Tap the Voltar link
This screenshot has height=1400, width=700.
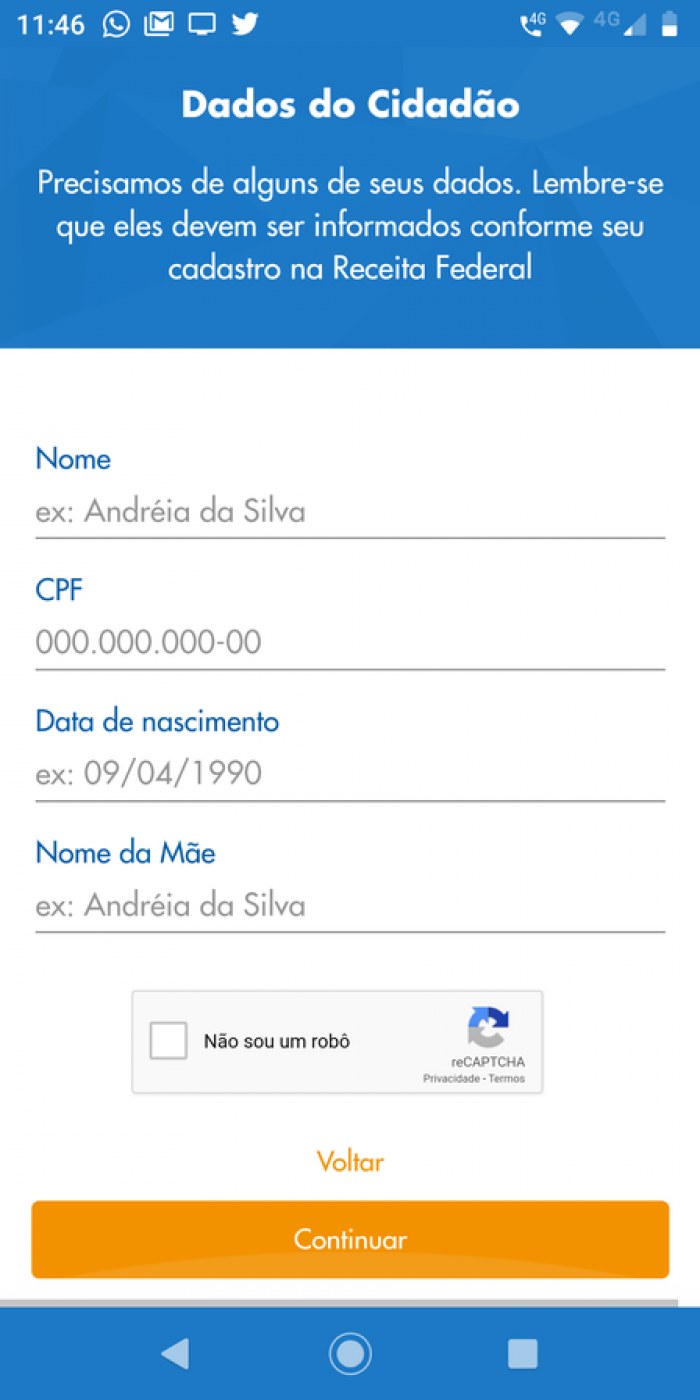(350, 1162)
